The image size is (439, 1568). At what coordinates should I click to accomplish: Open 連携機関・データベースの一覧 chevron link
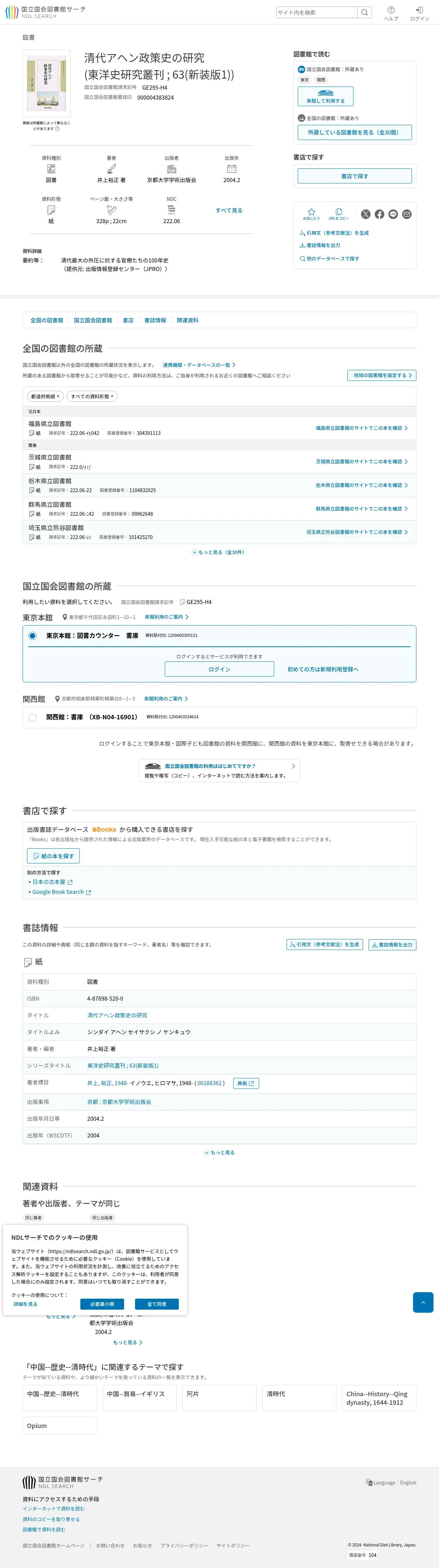tap(199, 365)
